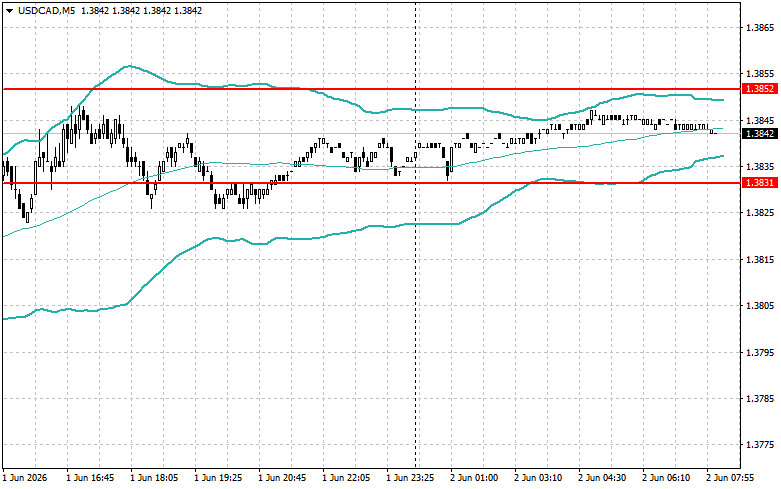The height and width of the screenshot is (489, 781).
Task: Click the 1.3775 price scale value
Action: coord(760,445)
